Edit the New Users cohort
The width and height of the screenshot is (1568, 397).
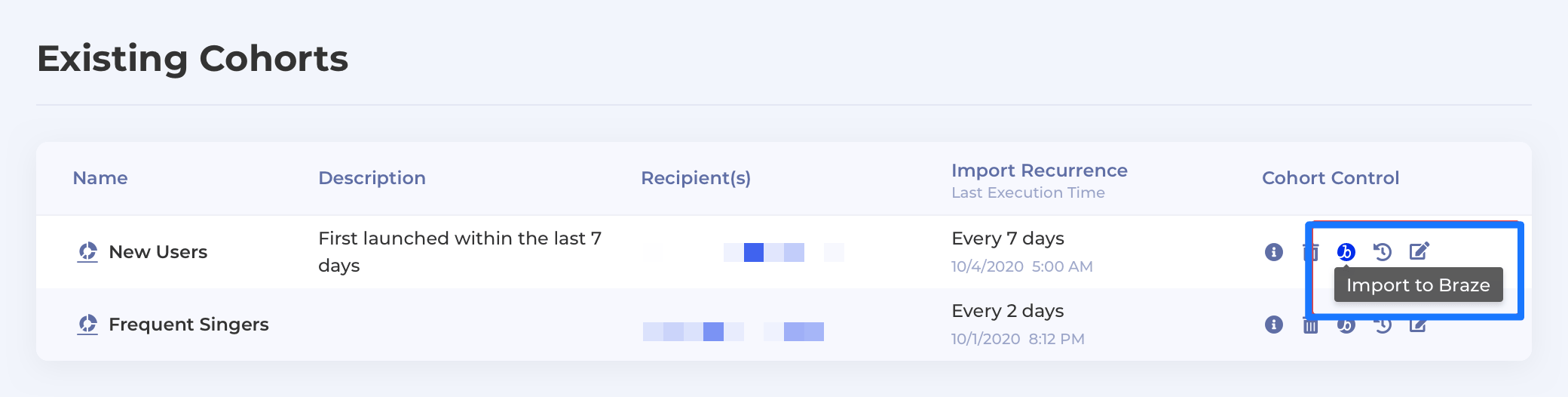pyautogui.click(x=1419, y=251)
